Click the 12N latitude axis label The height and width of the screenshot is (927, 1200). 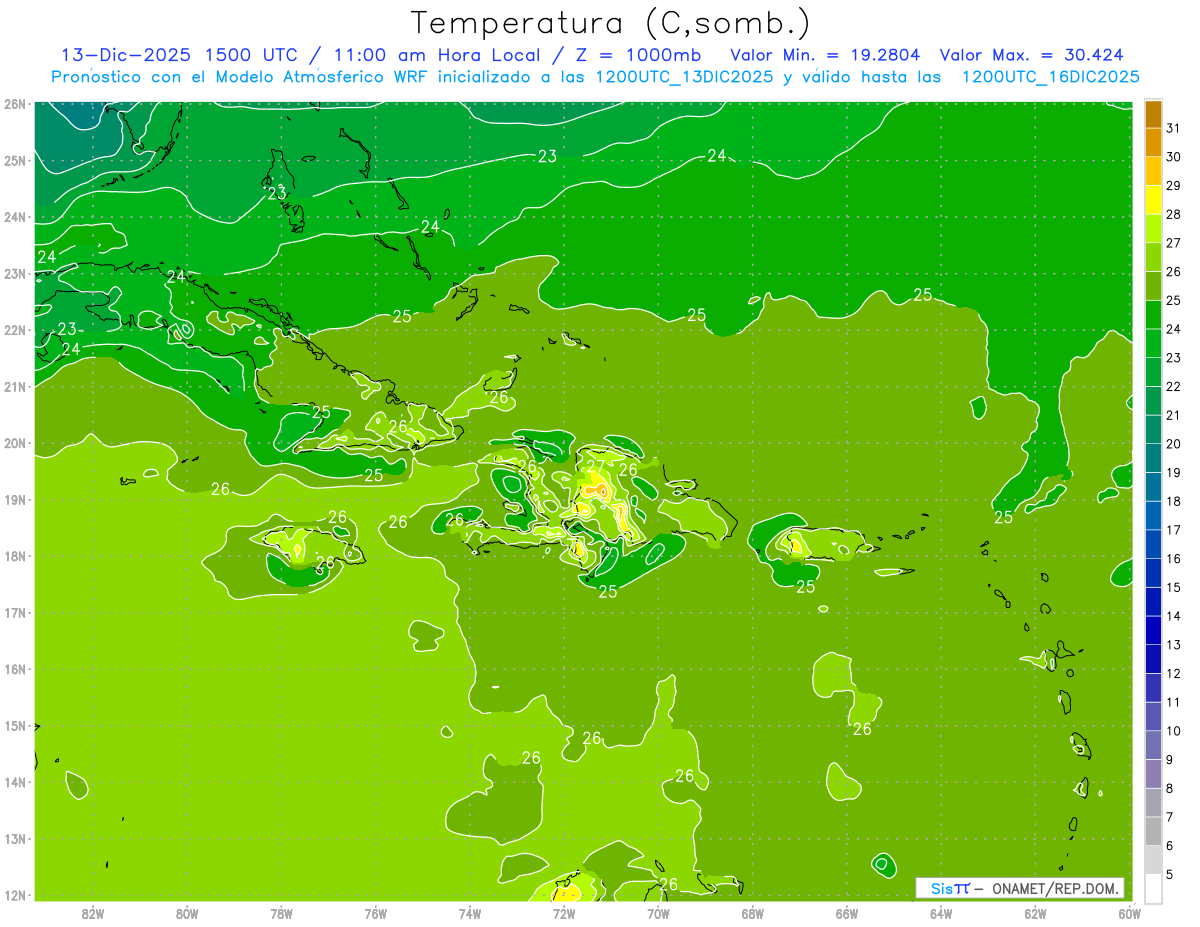[x=14, y=895]
